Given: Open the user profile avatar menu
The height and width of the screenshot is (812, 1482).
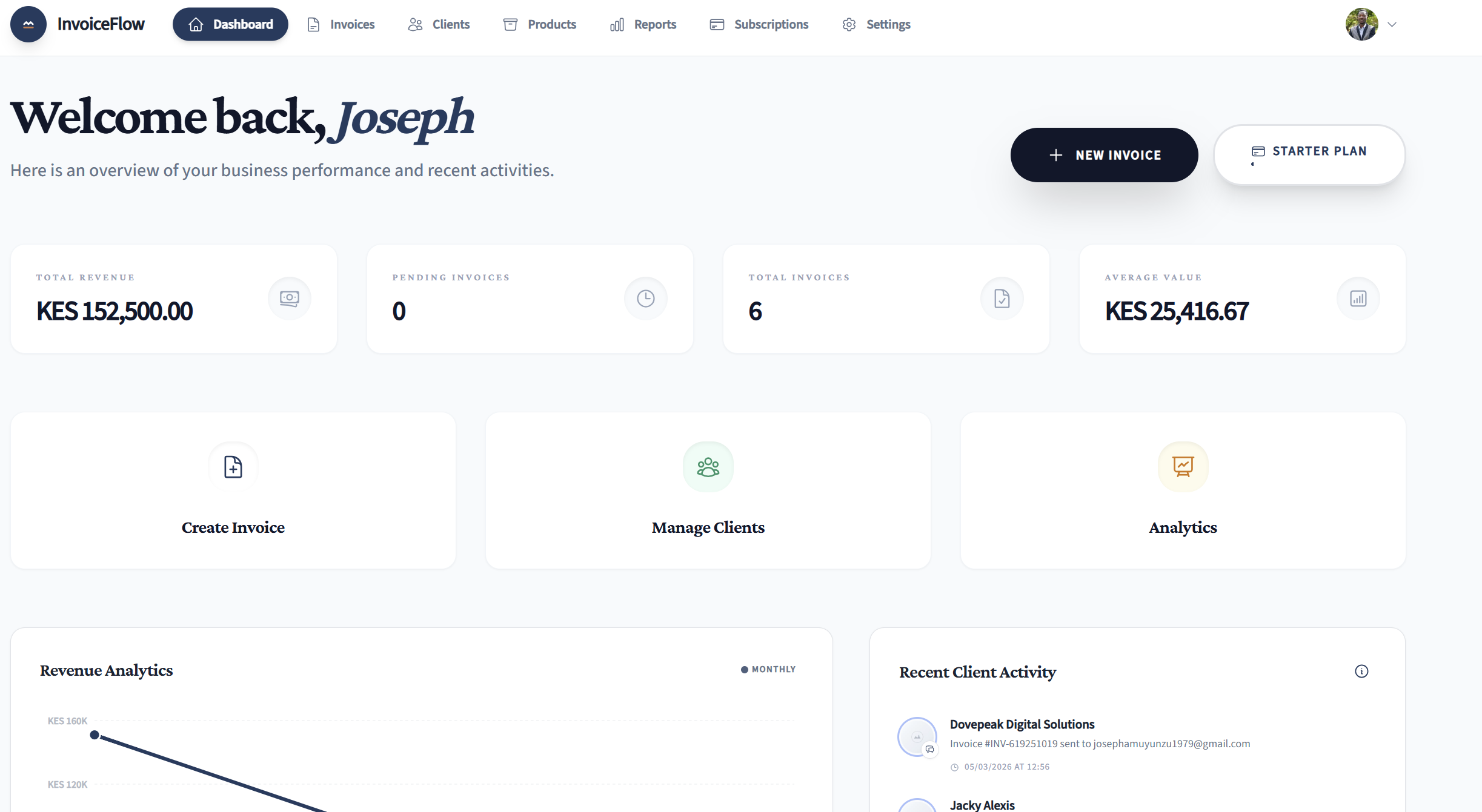Looking at the screenshot, I should coord(1361,24).
